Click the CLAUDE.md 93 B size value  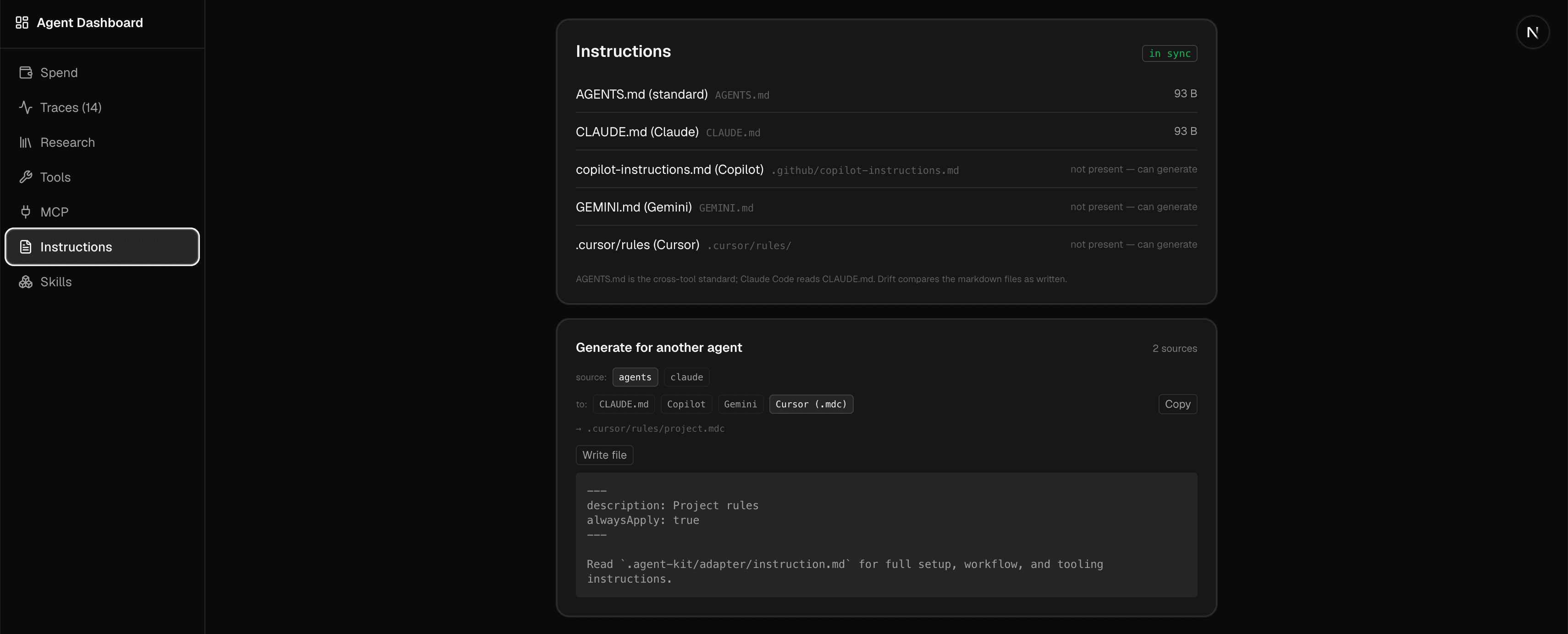pos(1185,132)
